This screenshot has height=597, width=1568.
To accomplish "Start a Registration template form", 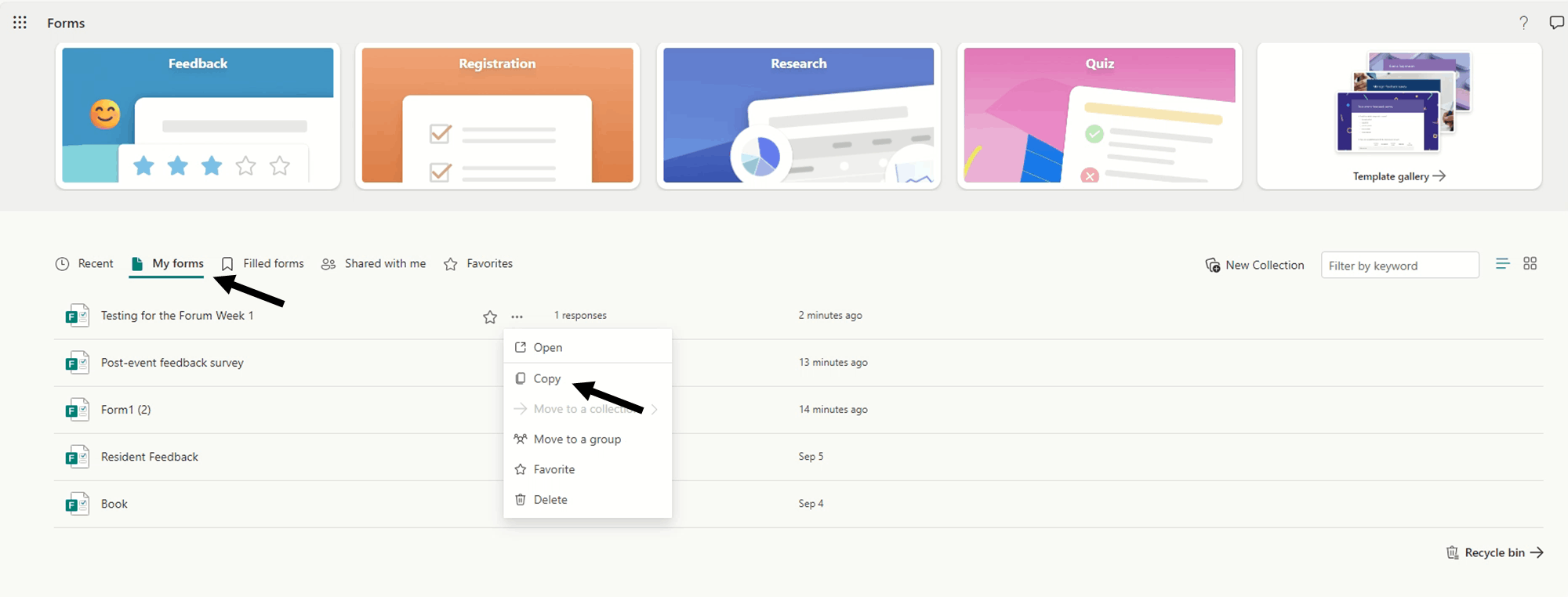I will [x=497, y=116].
